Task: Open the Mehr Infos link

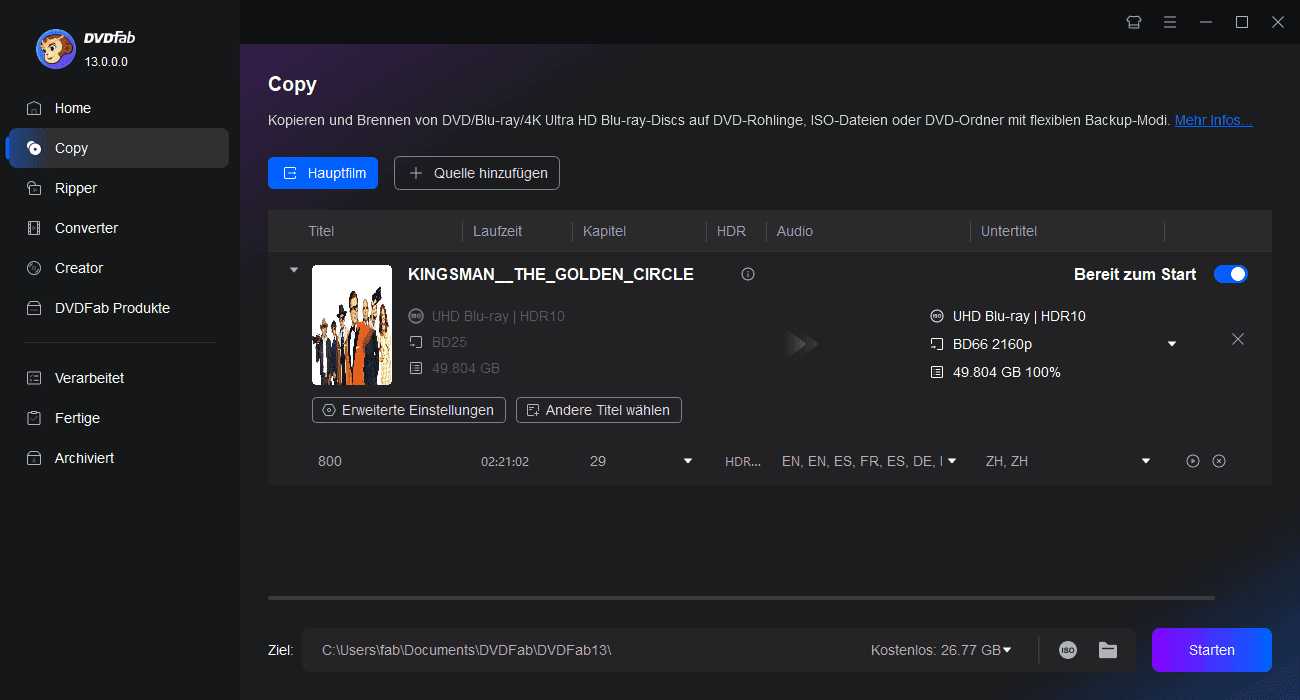Action: click(1213, 120)
